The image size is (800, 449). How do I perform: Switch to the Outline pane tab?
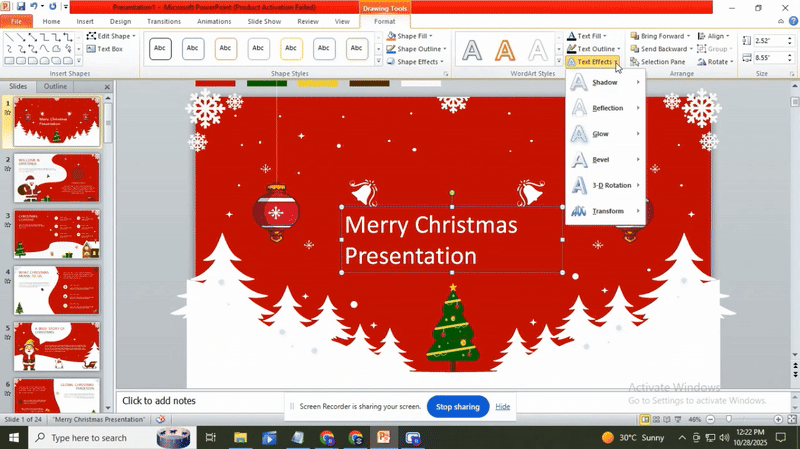click(56, 87)
